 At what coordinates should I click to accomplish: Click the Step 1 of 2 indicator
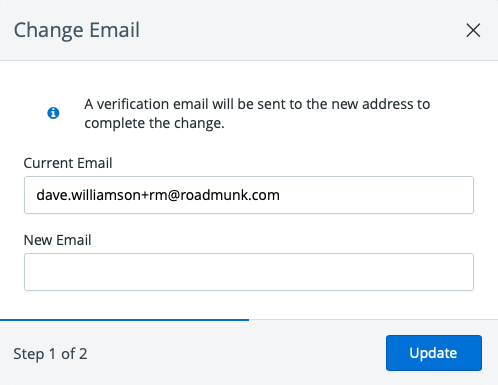pyautogui.click(x=50, y=354)
